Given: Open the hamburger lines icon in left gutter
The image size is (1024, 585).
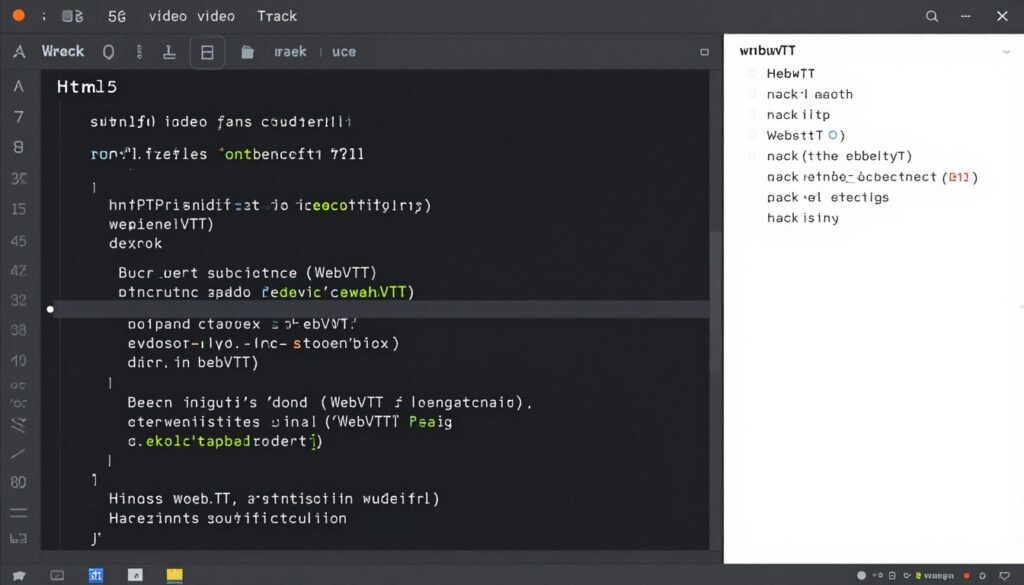Looking at the screenshot, I should (x=18, y=513).
